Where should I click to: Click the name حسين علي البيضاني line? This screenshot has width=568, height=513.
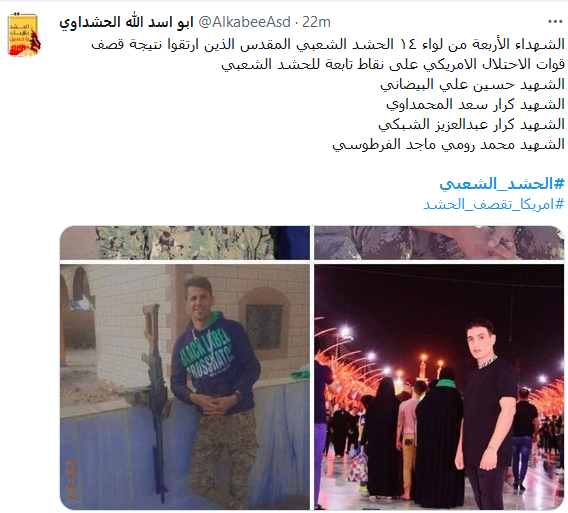click(x=472, y=84)
